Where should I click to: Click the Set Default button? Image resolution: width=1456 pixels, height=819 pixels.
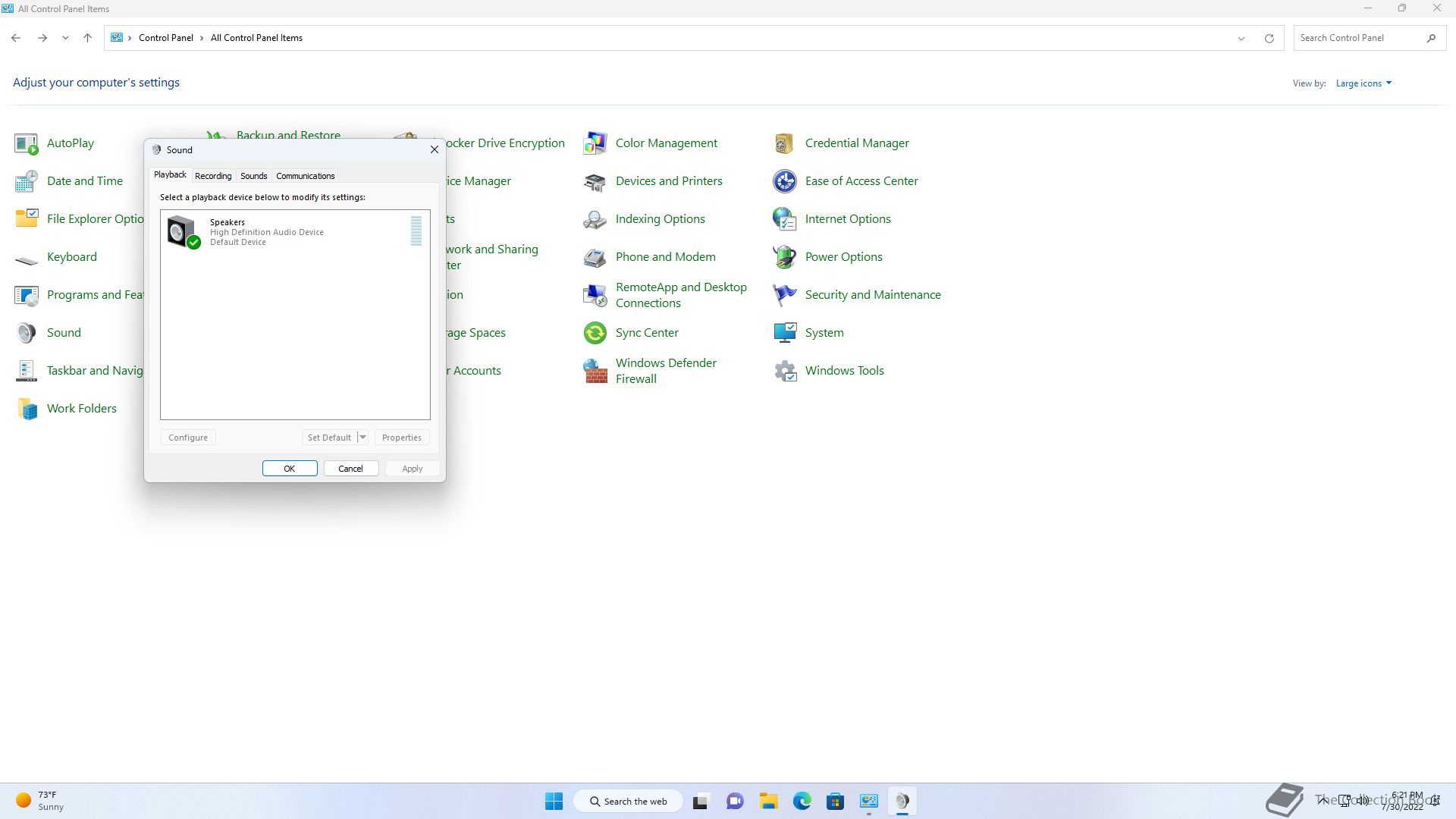pyautogui.click(x=329, y=438)
